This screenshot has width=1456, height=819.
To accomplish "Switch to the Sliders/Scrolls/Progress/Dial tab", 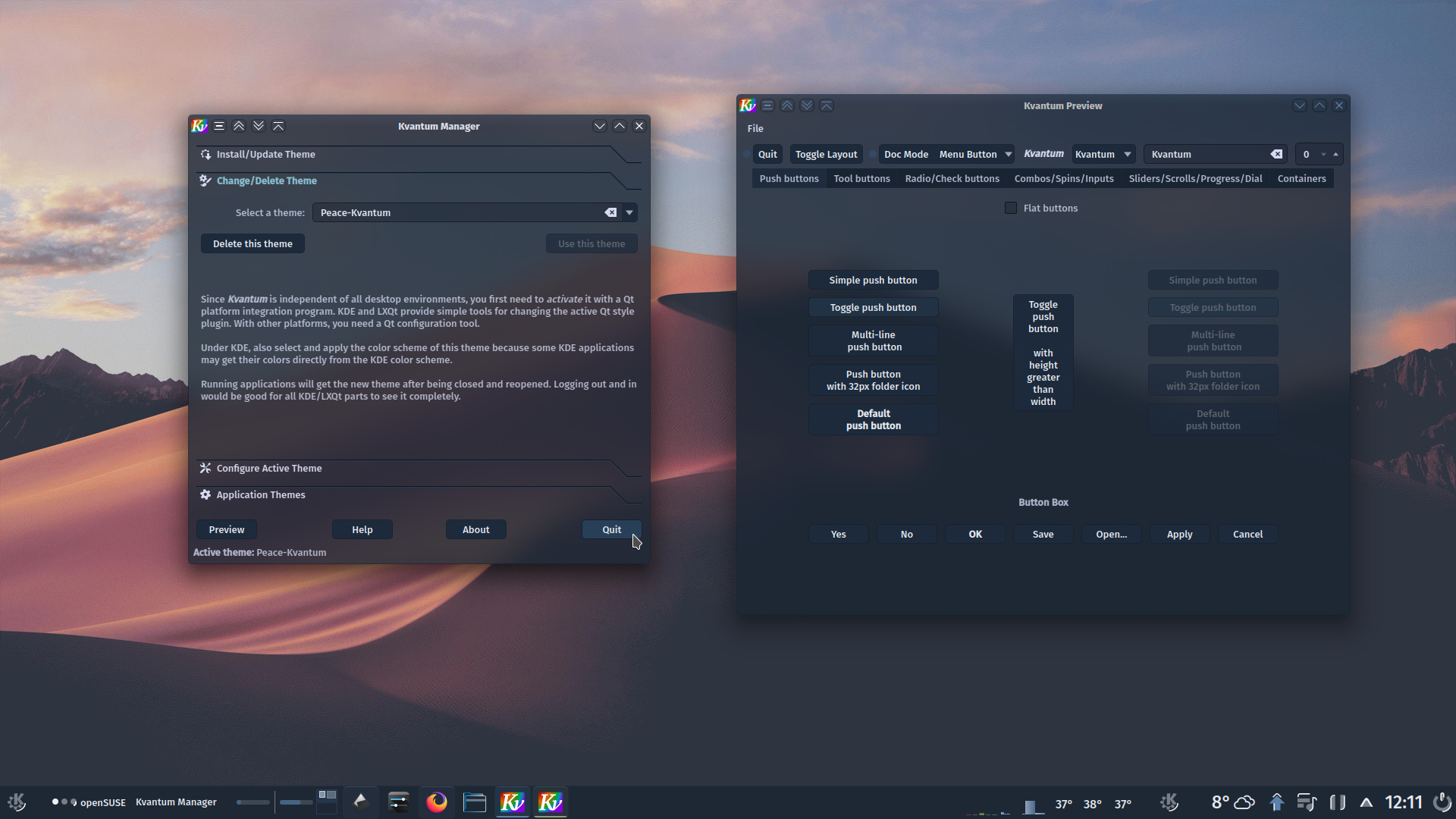I will tap(1195, 178).
